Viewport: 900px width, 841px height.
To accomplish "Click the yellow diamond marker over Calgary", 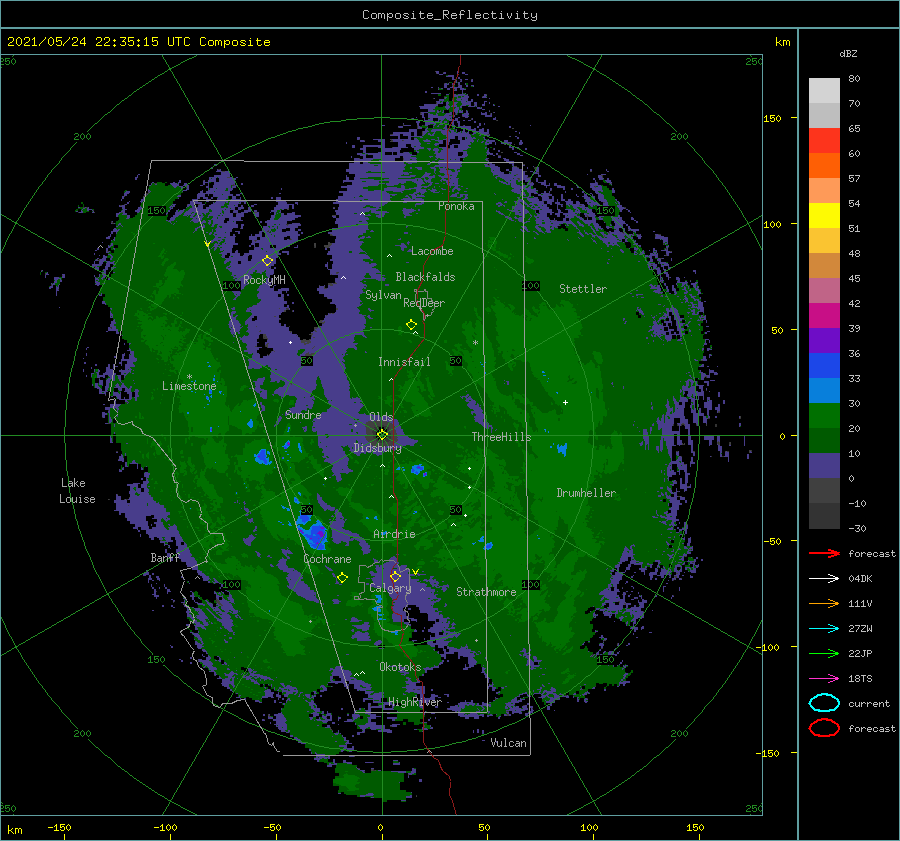I will pos(395,576).
